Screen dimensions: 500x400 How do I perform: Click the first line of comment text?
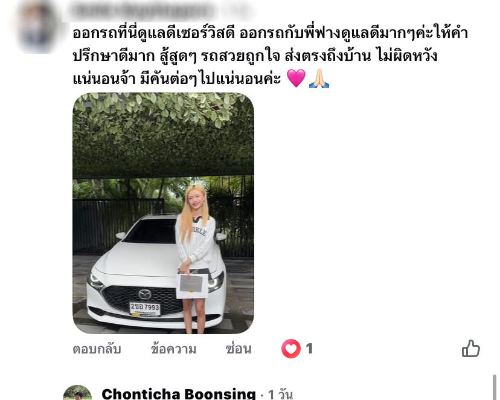pos(270,33)
